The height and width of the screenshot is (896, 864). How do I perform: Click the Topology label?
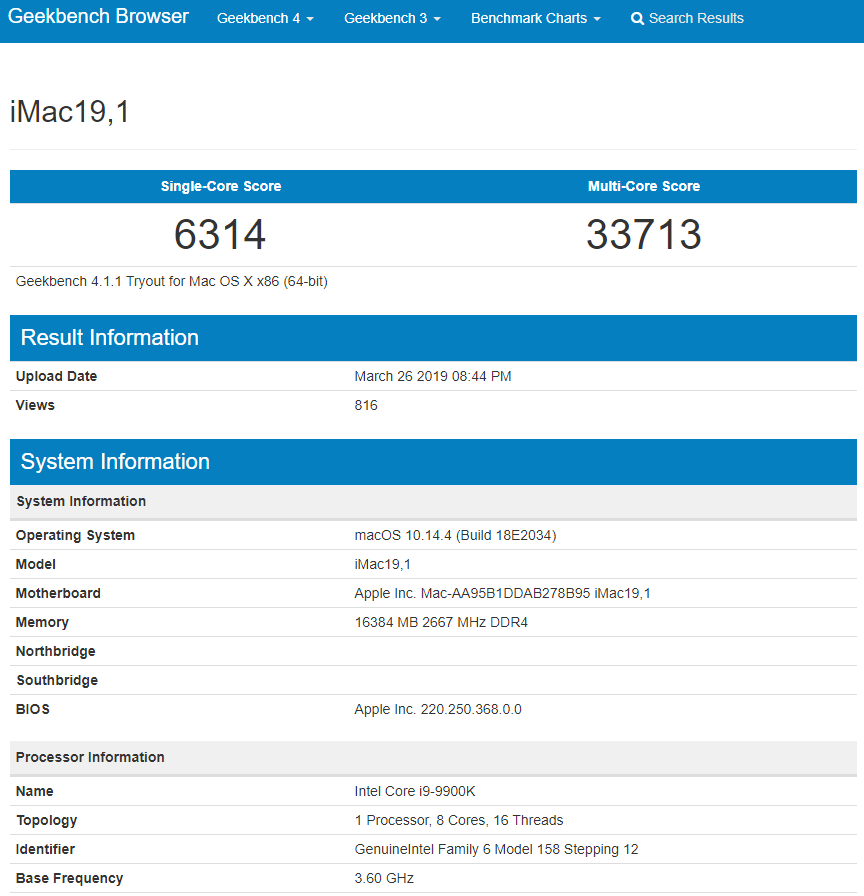point(47,821)
